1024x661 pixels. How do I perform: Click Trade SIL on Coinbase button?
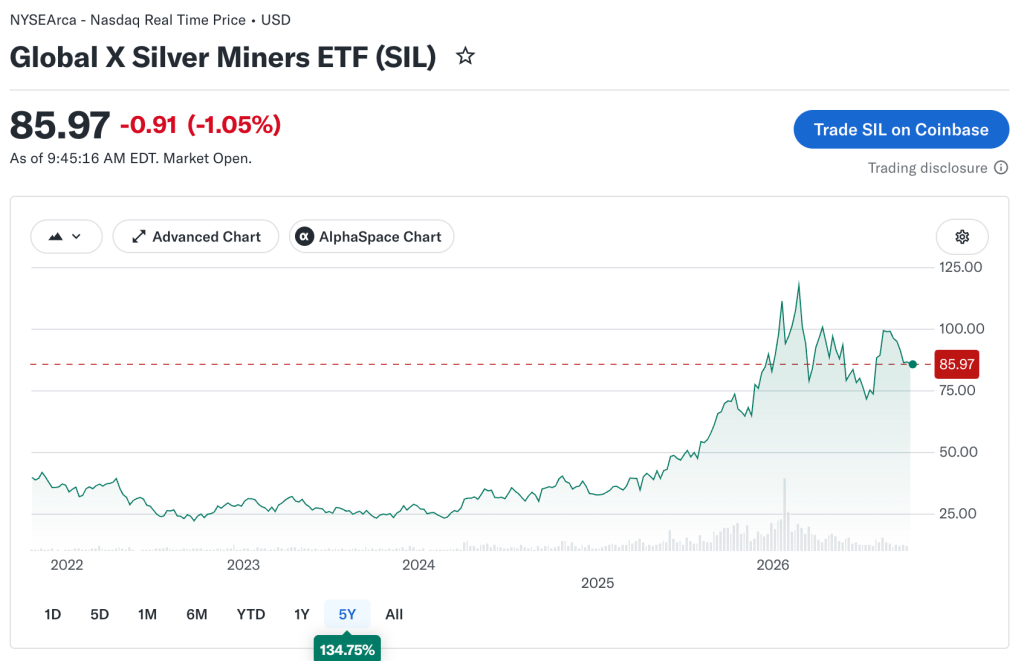[901, 129]
